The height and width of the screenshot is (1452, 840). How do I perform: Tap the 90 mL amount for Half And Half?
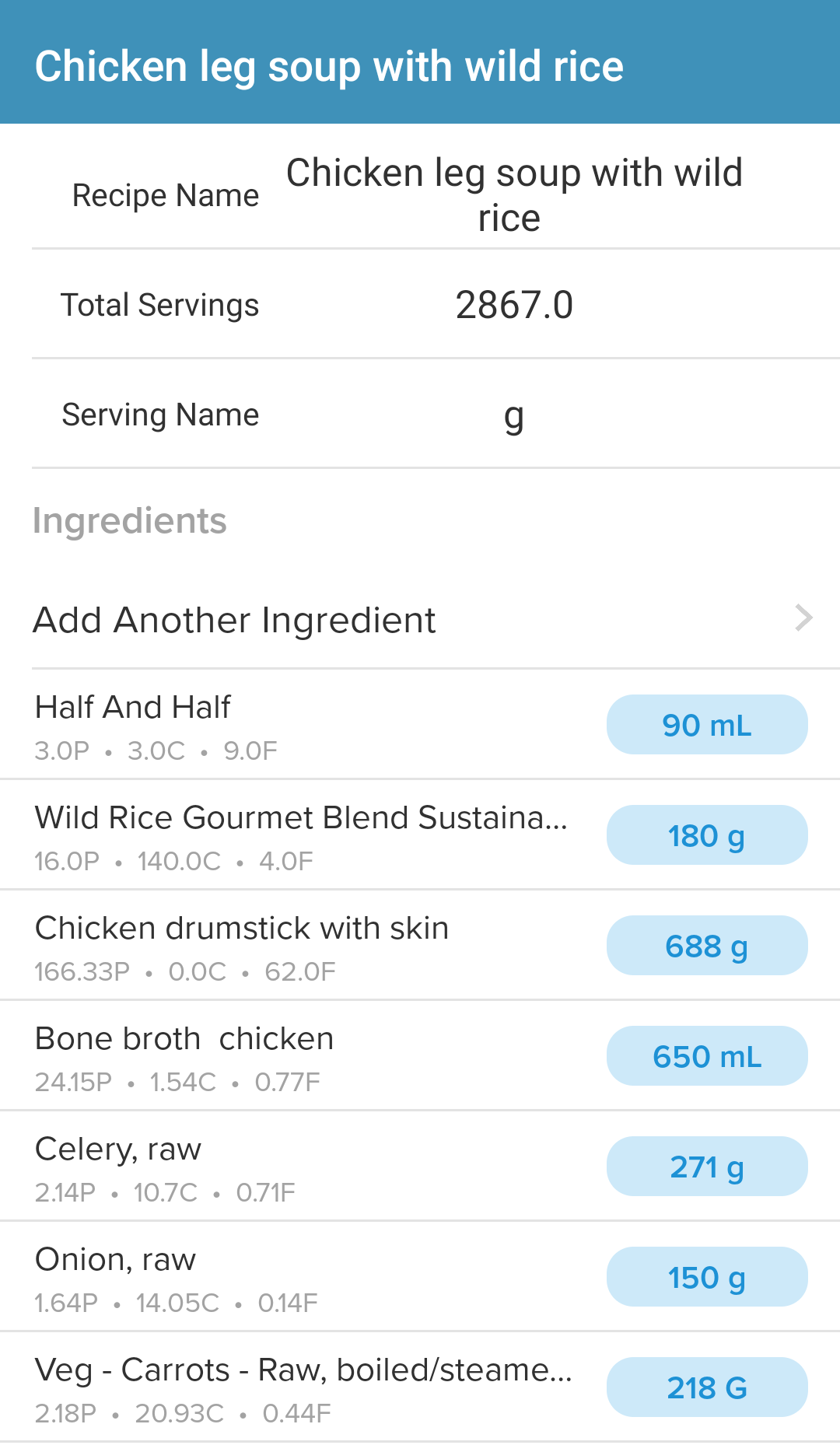click(706, 725)
